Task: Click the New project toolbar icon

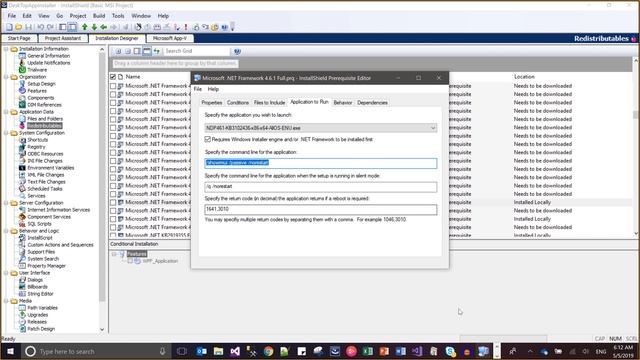Action: pos(9,27)
